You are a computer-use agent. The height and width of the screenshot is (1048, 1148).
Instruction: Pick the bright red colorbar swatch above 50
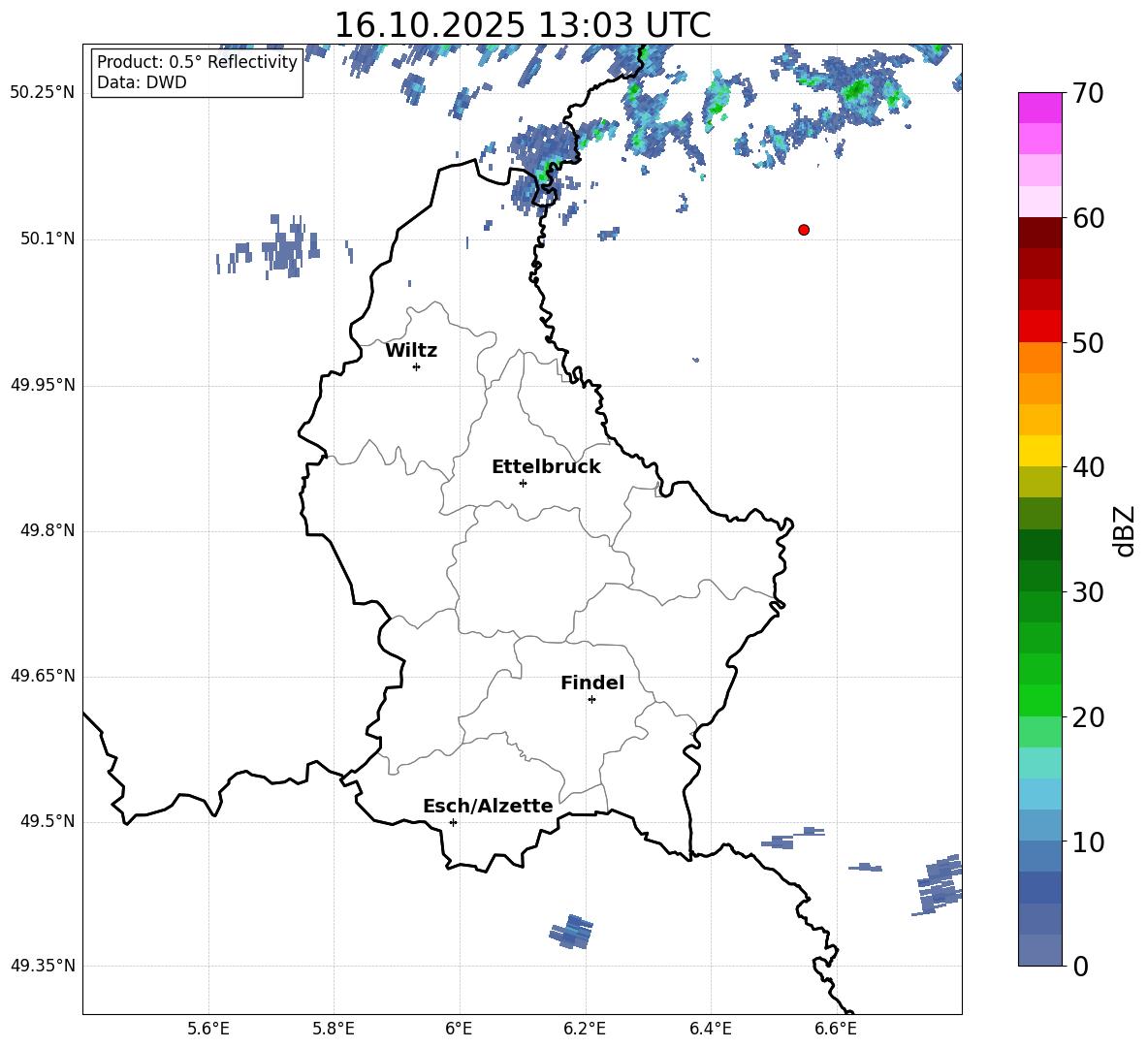pyautogui.click(x=1040, y=326)
